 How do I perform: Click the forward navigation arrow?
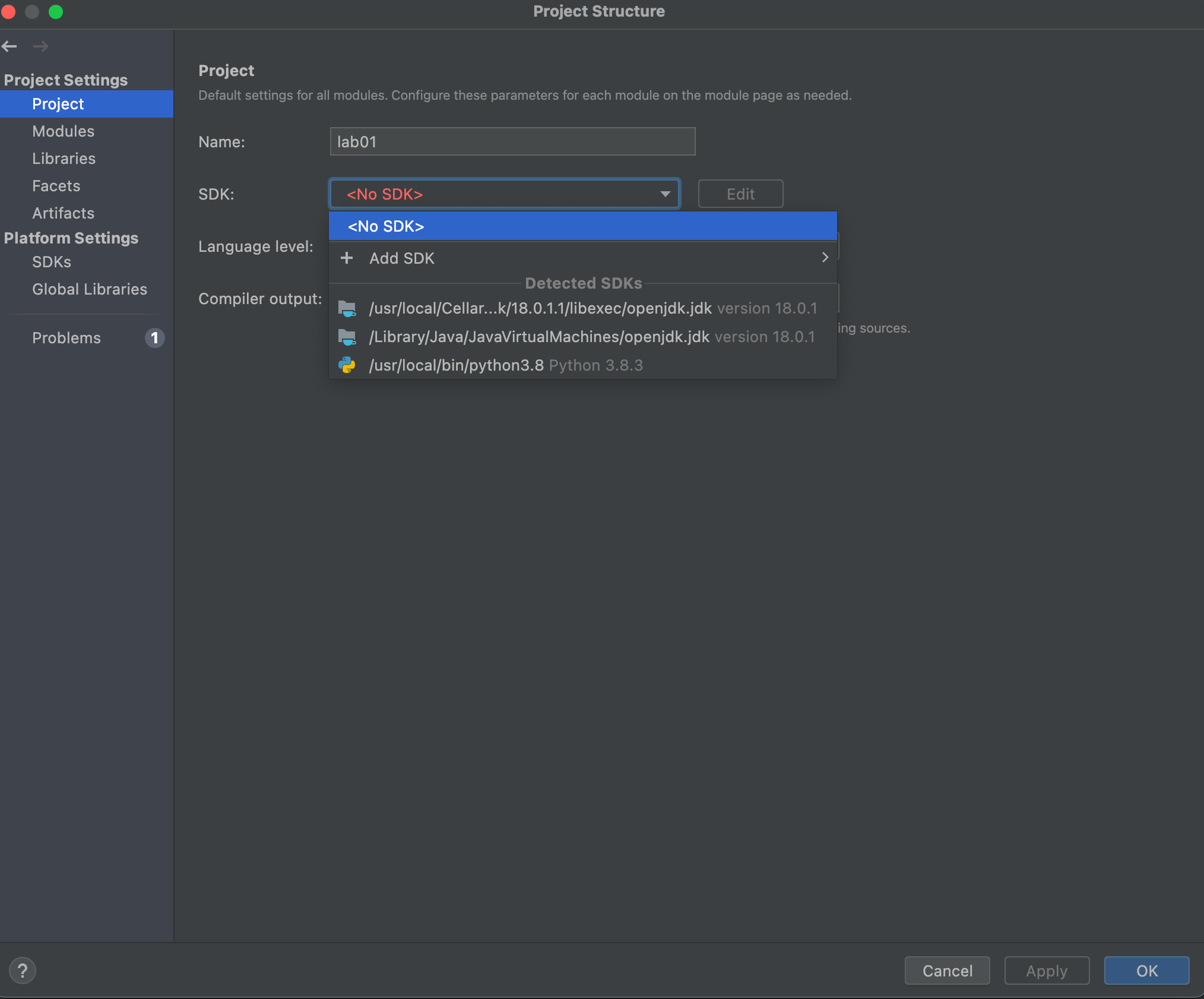tap(40, 46)
